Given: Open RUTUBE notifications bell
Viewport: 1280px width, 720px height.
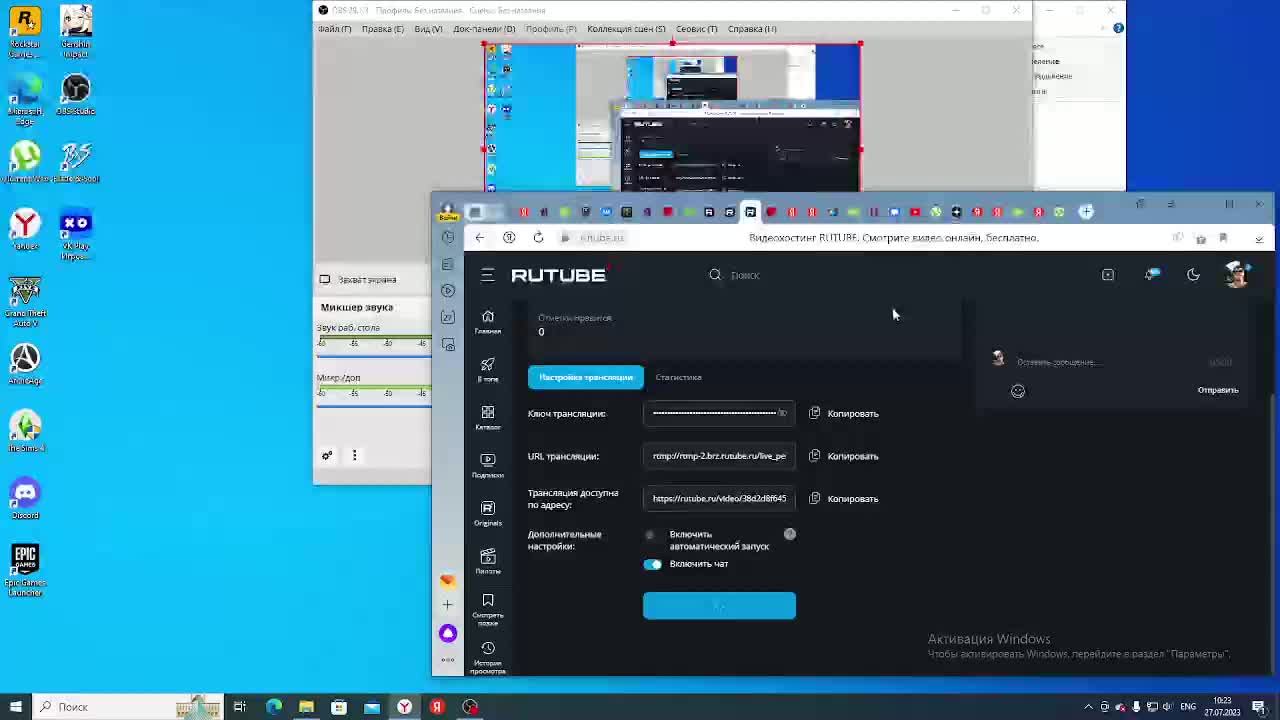Looking at the screenshot, I should (1152, 275).
